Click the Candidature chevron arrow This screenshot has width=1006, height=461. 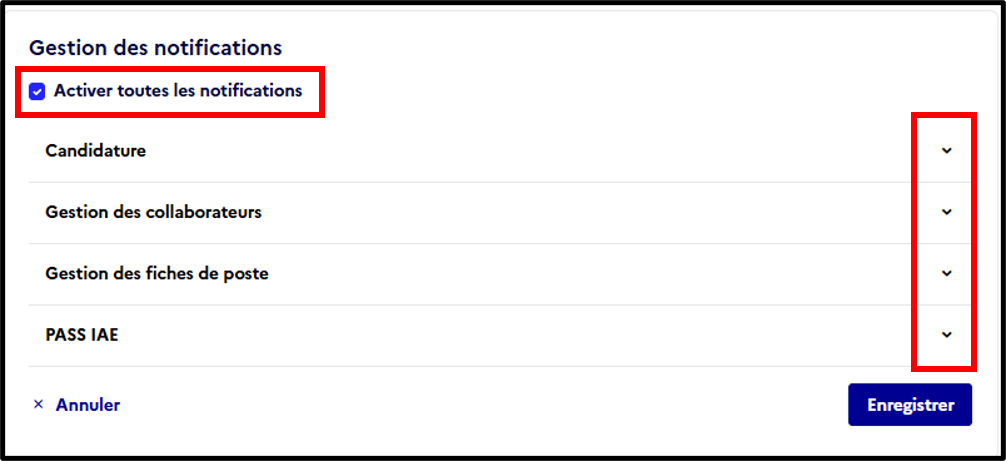click(946, 151)
